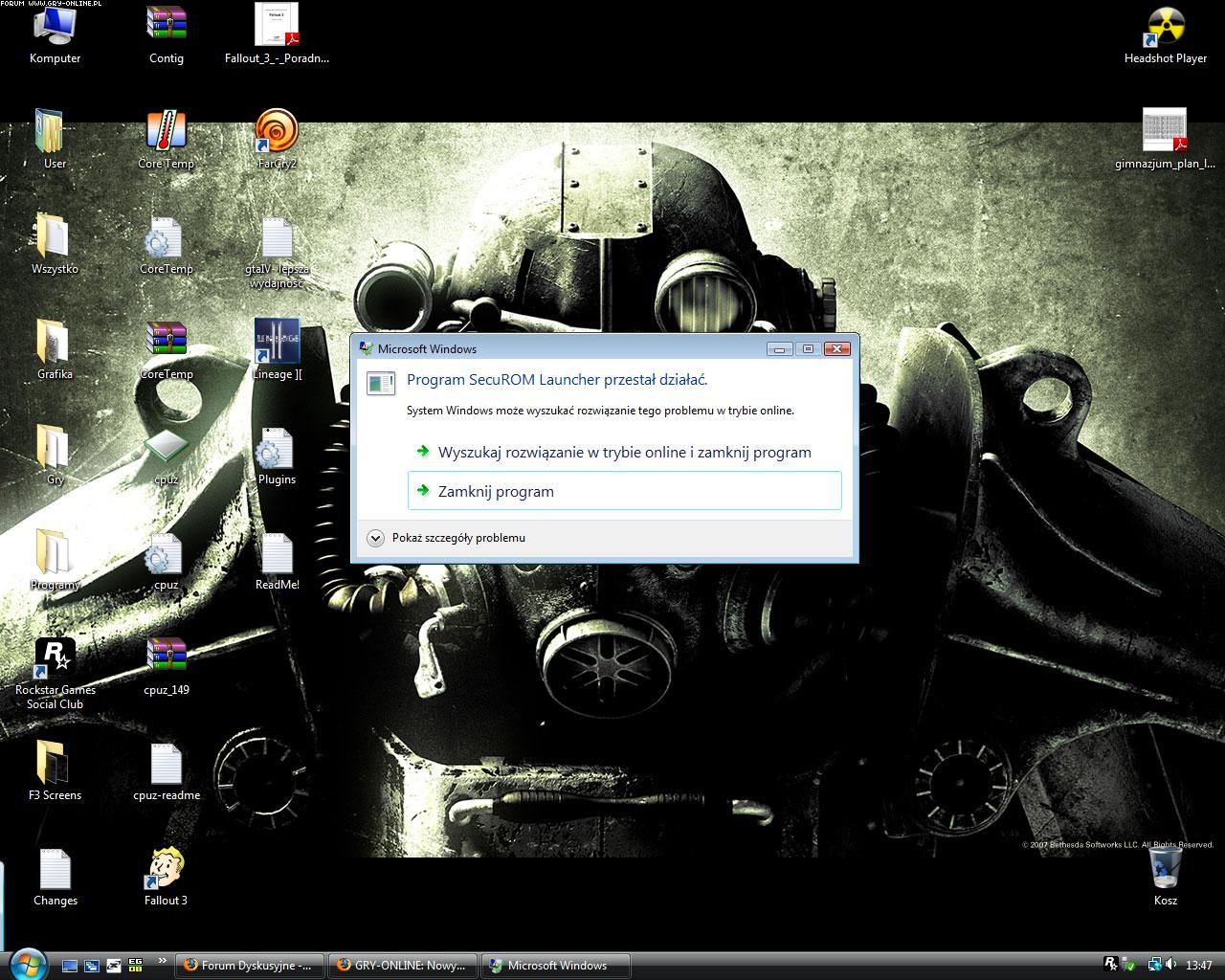Image resolution: width=1225 pixels, height=980 pixels.
Task: Click the EG 08 quick launch icon
Action: coord(136,966)
